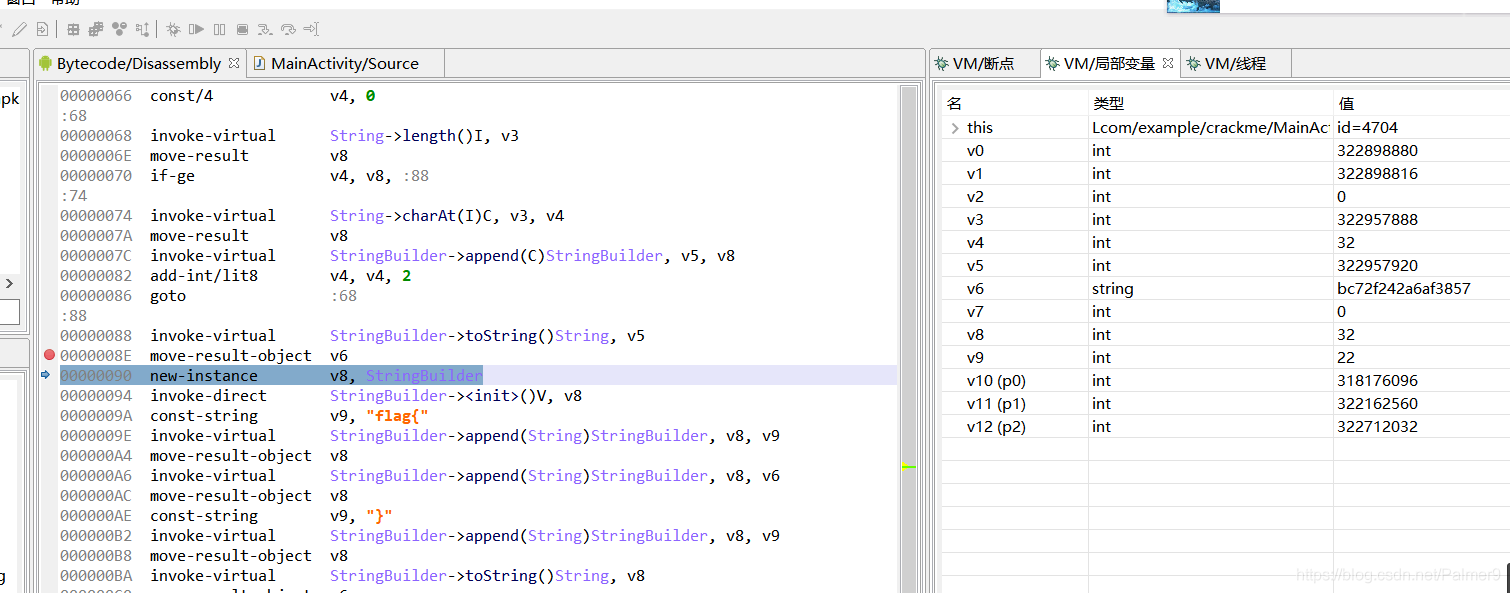This screenshot has width=1510, height=593.
Task: Click the Run to Cursor icon
Action: 311,29
